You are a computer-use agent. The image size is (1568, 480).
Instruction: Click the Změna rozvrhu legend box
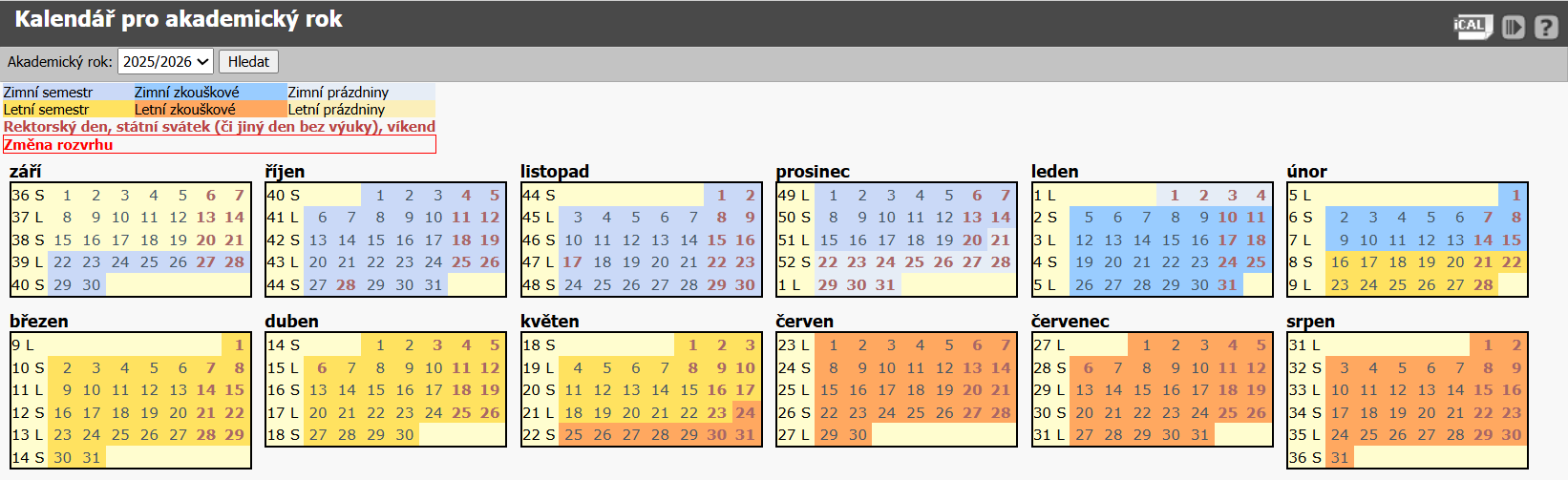point(219,145)
